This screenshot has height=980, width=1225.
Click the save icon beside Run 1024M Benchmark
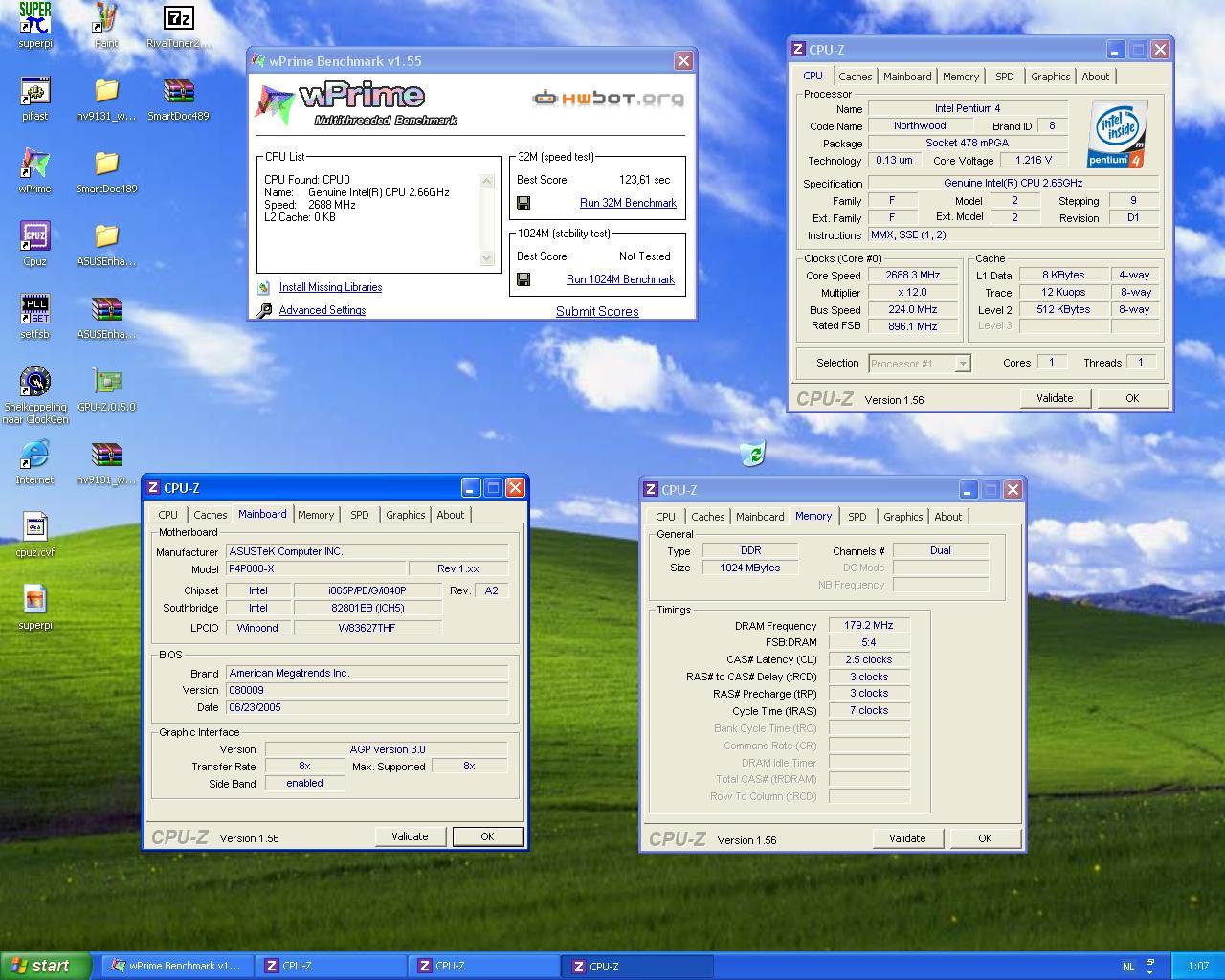[523, 279]
